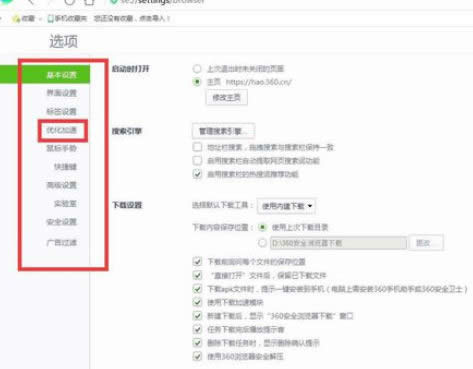Viewport: 473px width, 369px height.
Task: Click the D:\360安全浏览器下载 path field
Action: tap(338, 243)
